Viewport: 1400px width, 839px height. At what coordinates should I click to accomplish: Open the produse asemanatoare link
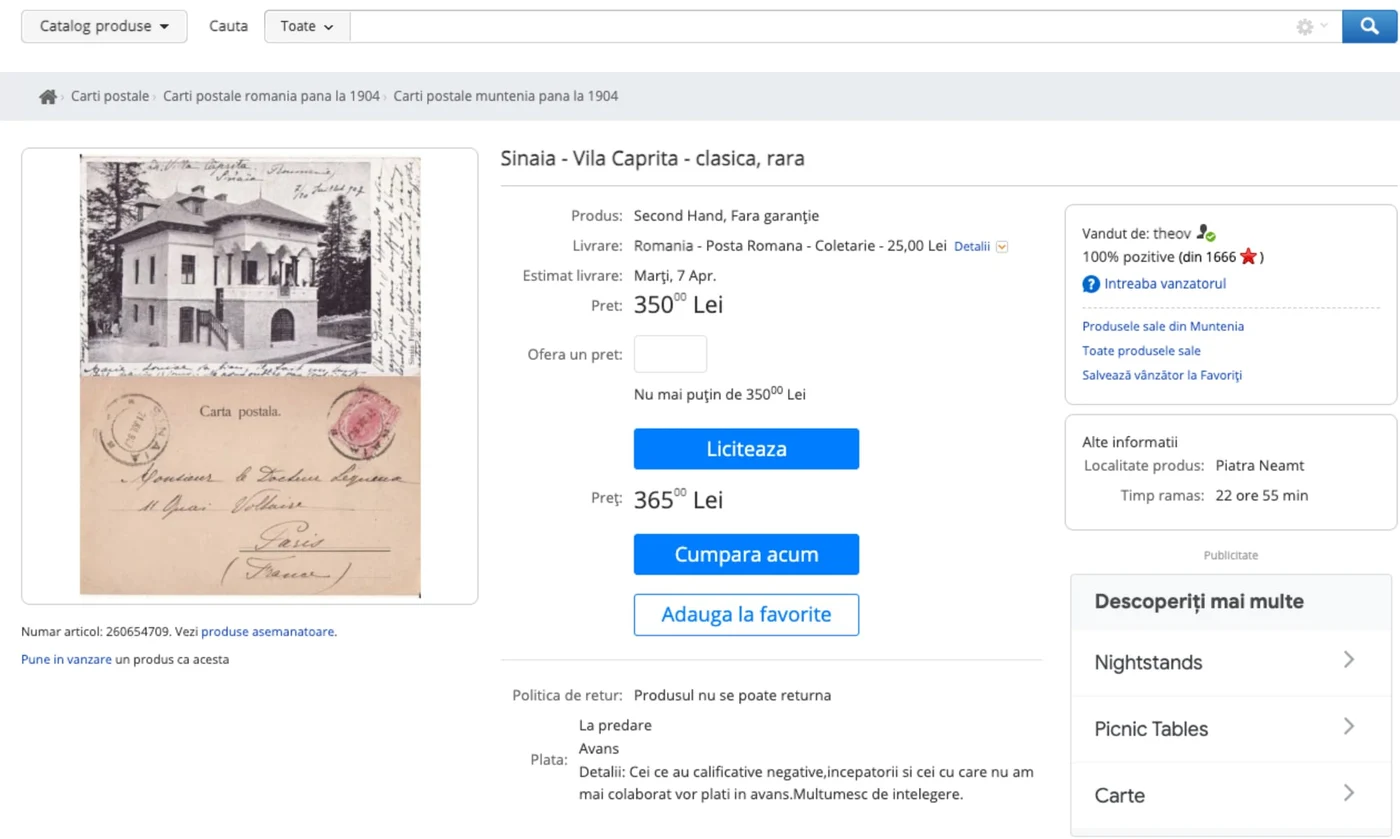269,632
